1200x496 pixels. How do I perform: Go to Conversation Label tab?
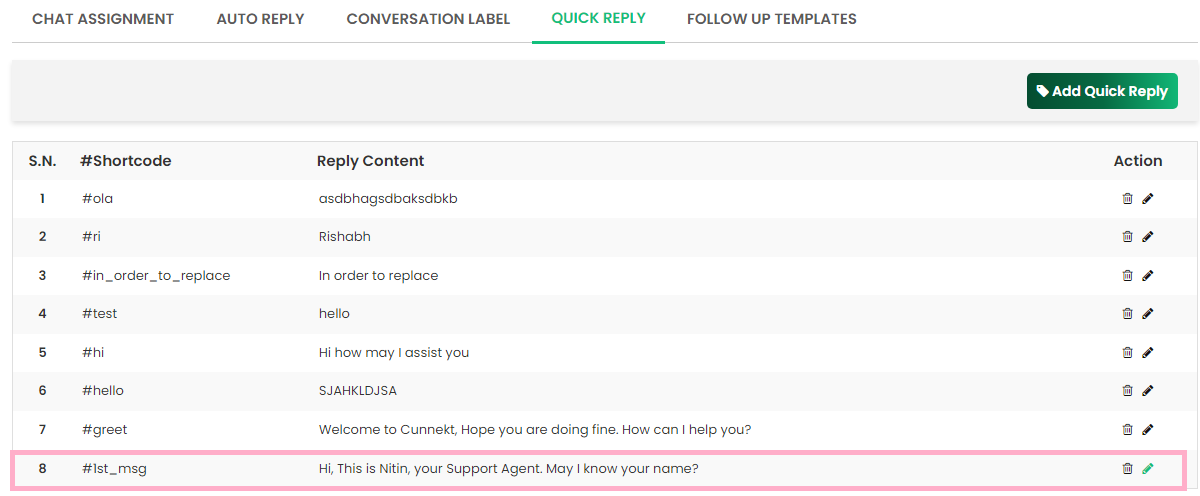(428, 19)
